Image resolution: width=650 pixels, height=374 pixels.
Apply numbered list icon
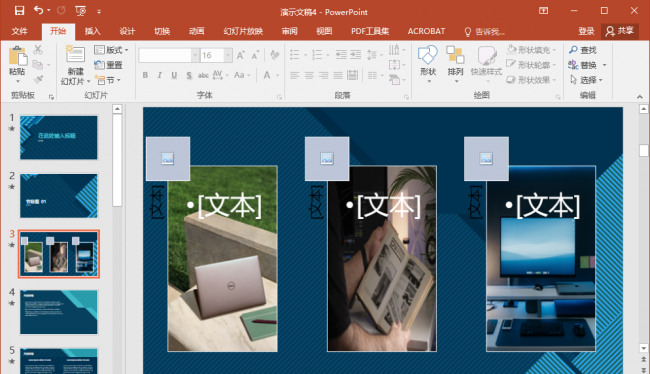[x=317, y=54]
